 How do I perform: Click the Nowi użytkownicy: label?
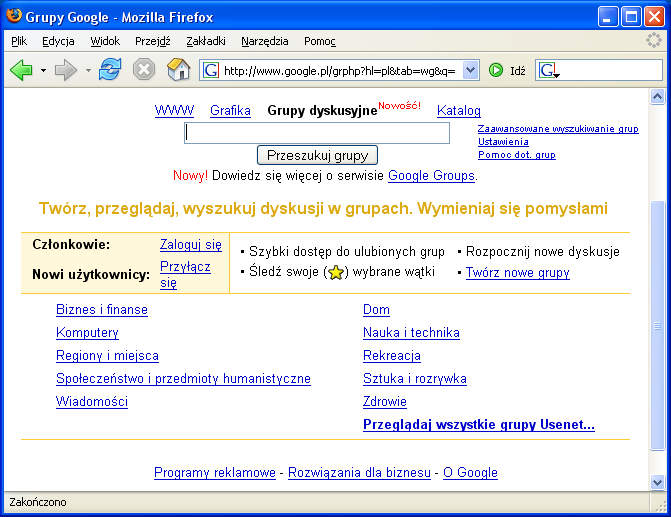tap(91, 274)
